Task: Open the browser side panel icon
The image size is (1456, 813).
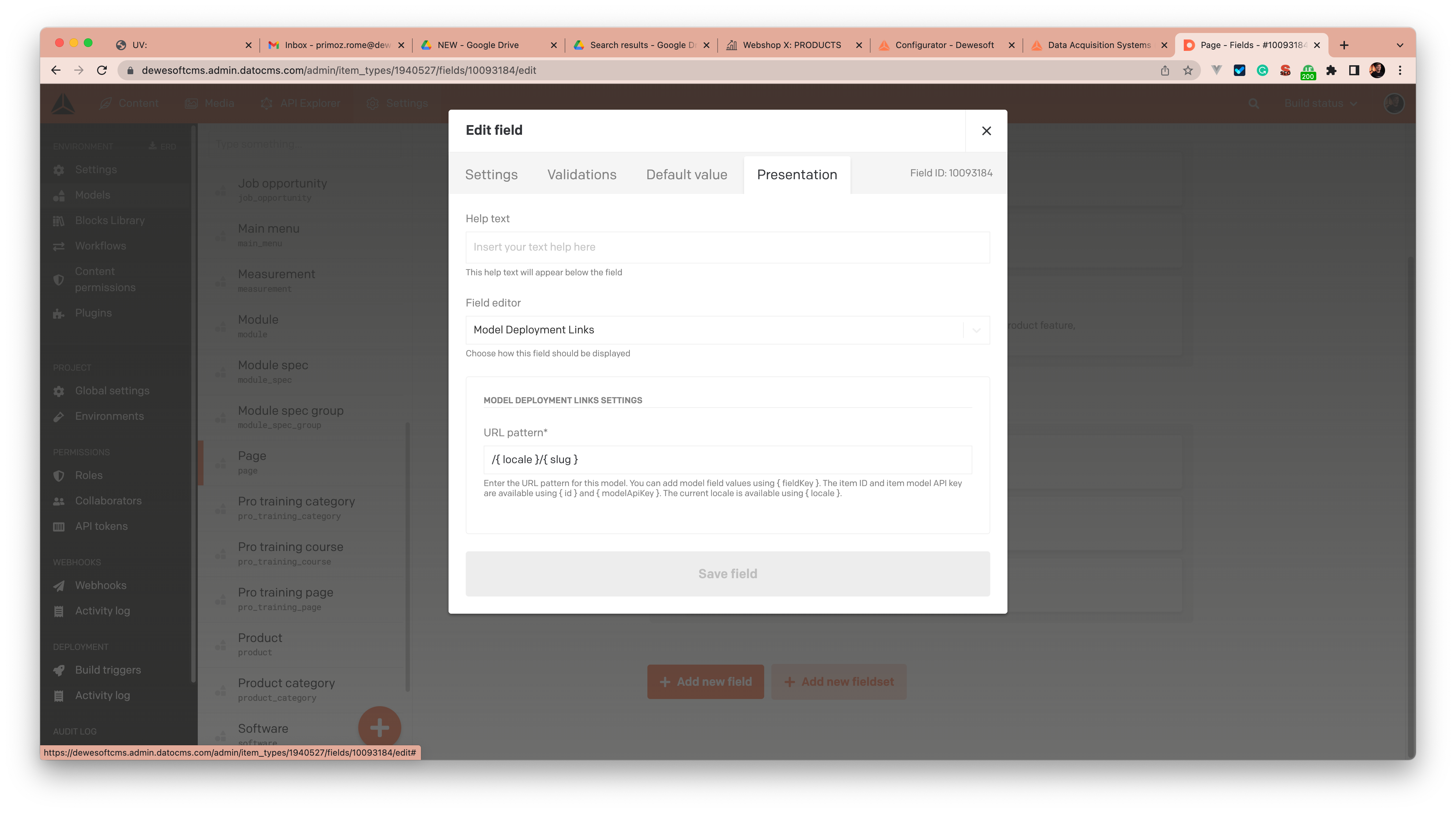Action: click(1354, 70)
